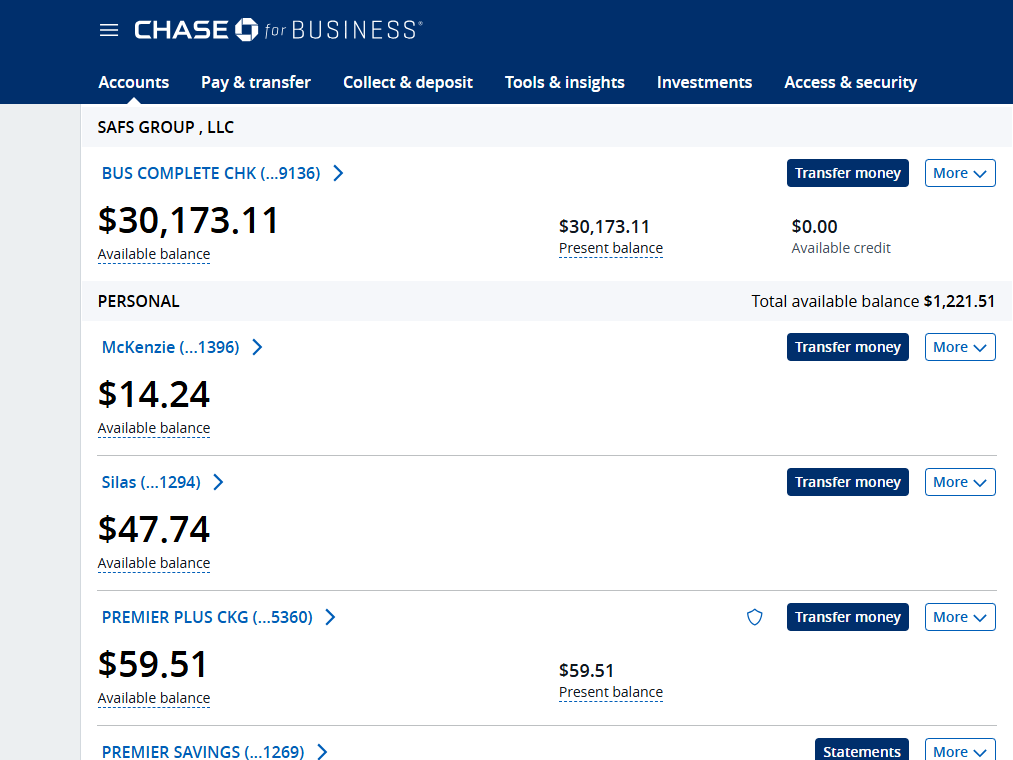
Task: Click the SAFS GROUP , LLC heading
Action: 165,127
